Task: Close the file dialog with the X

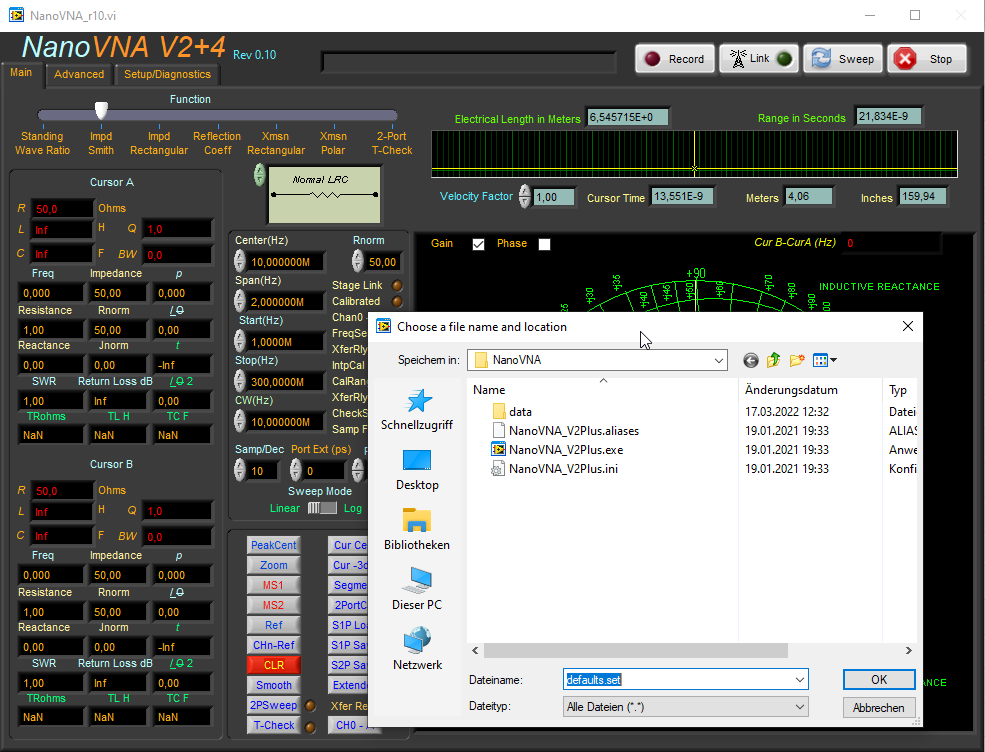Action: [908, 326]
